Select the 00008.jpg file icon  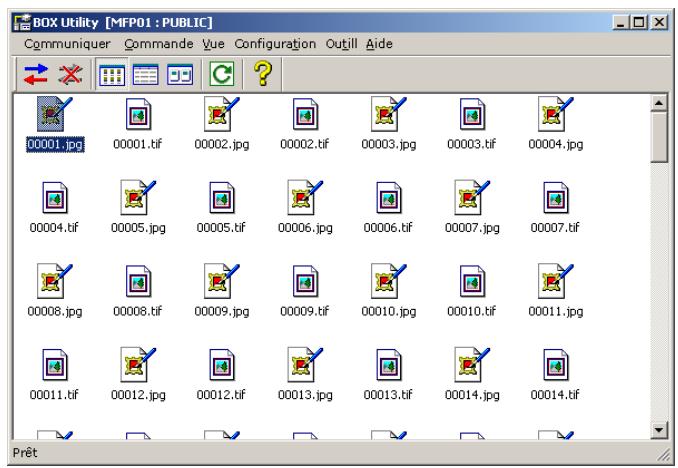click(54, 281)
